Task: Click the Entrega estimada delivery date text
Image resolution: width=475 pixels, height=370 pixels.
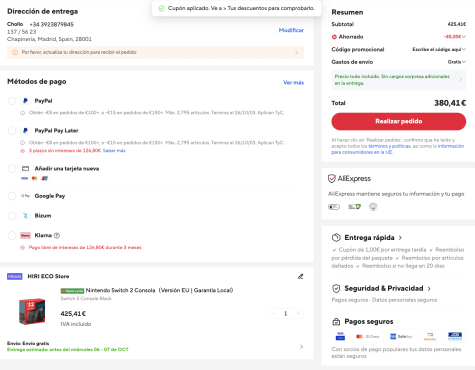Action: (68, 350)
